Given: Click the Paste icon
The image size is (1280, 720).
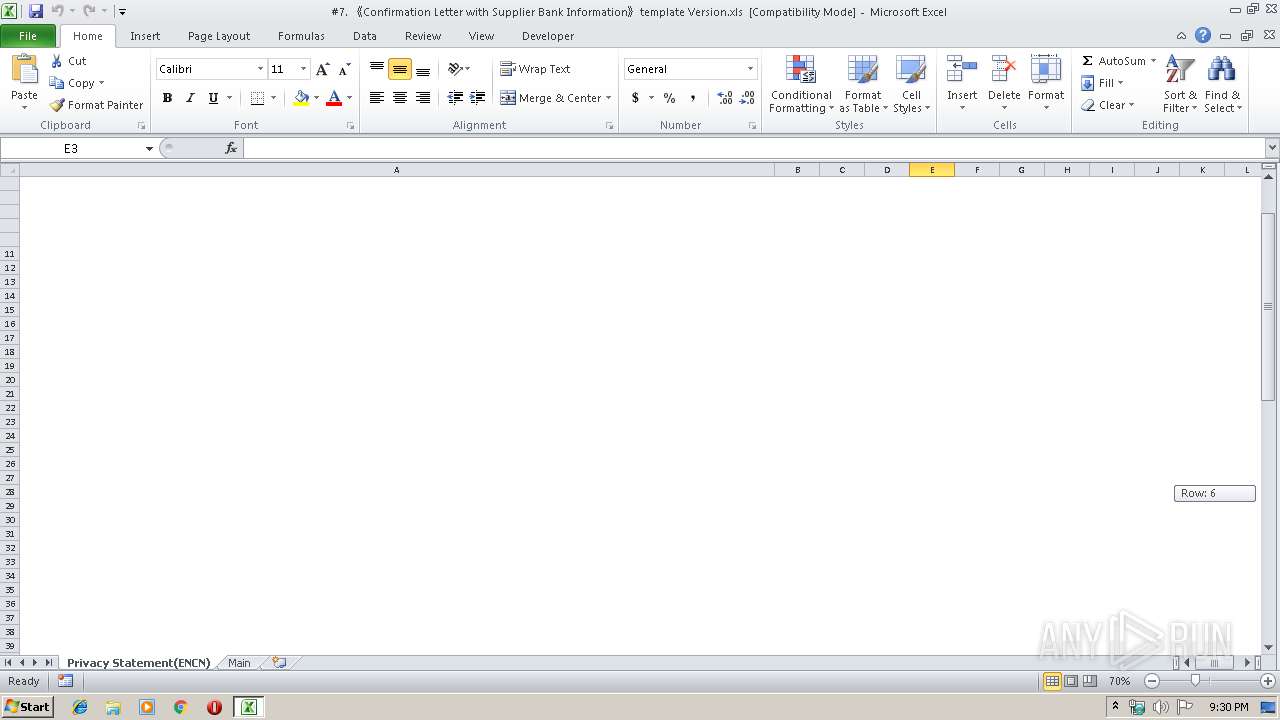Looking at the screenshot, I should (24, 70).
